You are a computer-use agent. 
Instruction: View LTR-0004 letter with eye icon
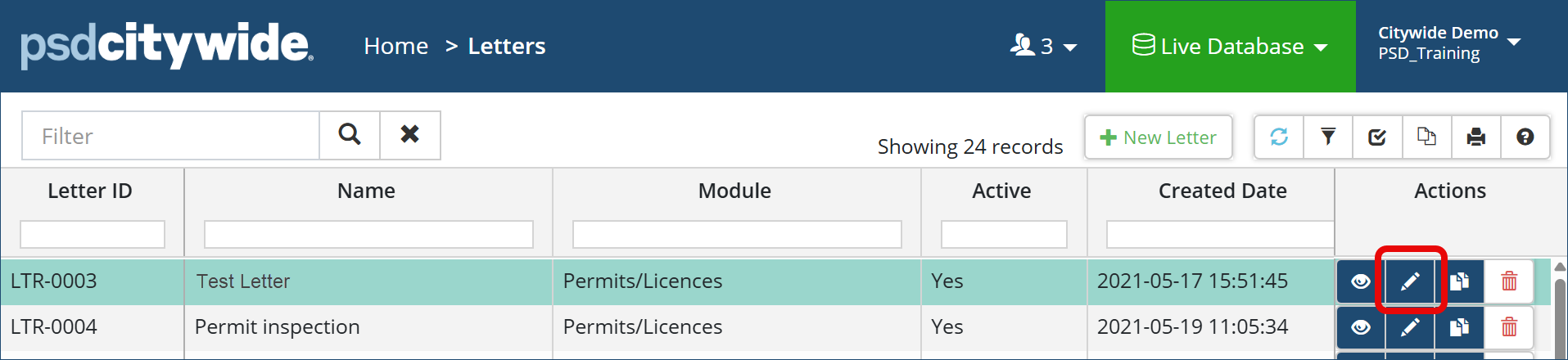(1361, 327)
